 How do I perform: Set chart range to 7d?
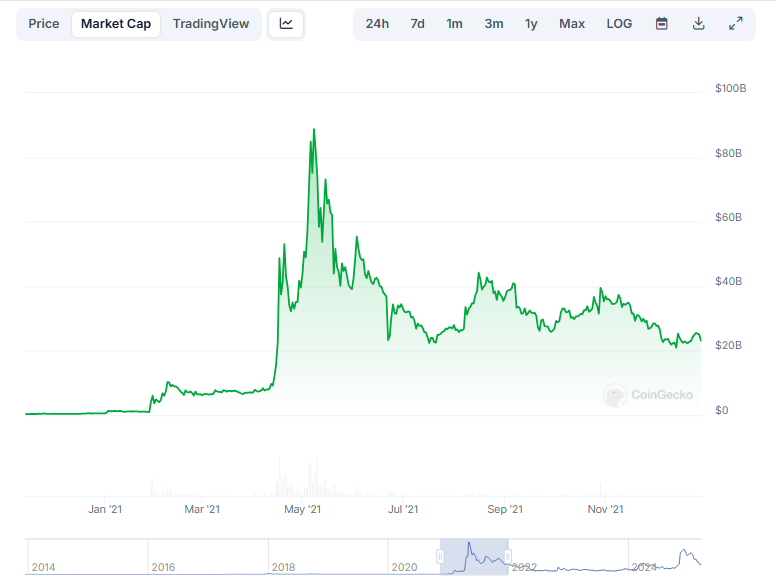[417, 24]
